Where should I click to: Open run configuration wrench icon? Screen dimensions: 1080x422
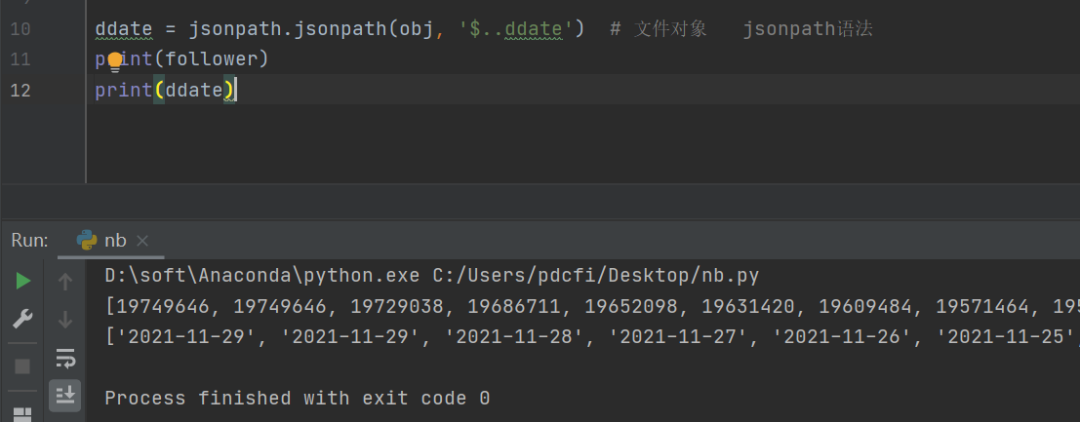tap(23, 319)
